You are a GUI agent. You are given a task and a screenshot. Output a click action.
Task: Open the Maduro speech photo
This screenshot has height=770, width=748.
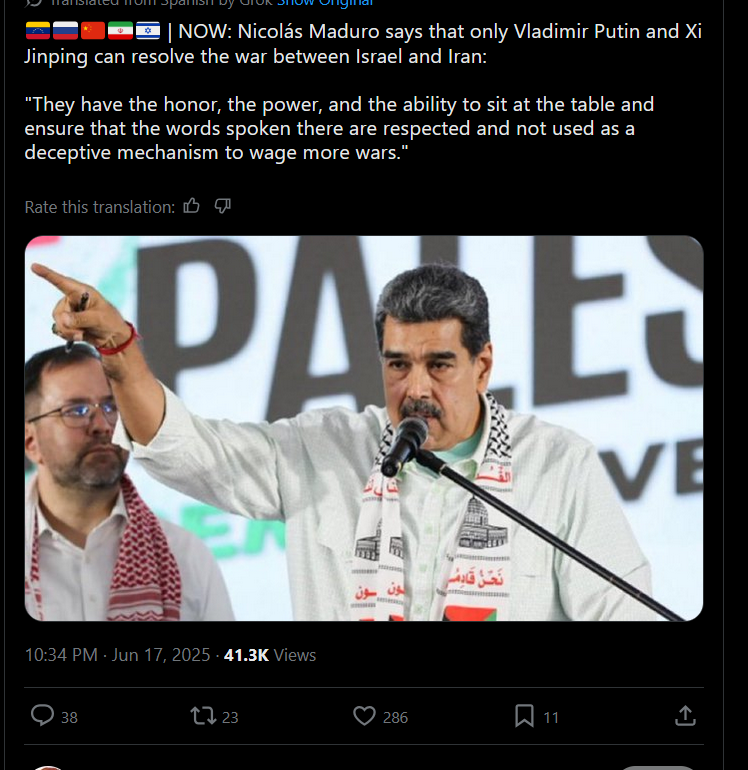pyautogui.click(x=364, y=428)
